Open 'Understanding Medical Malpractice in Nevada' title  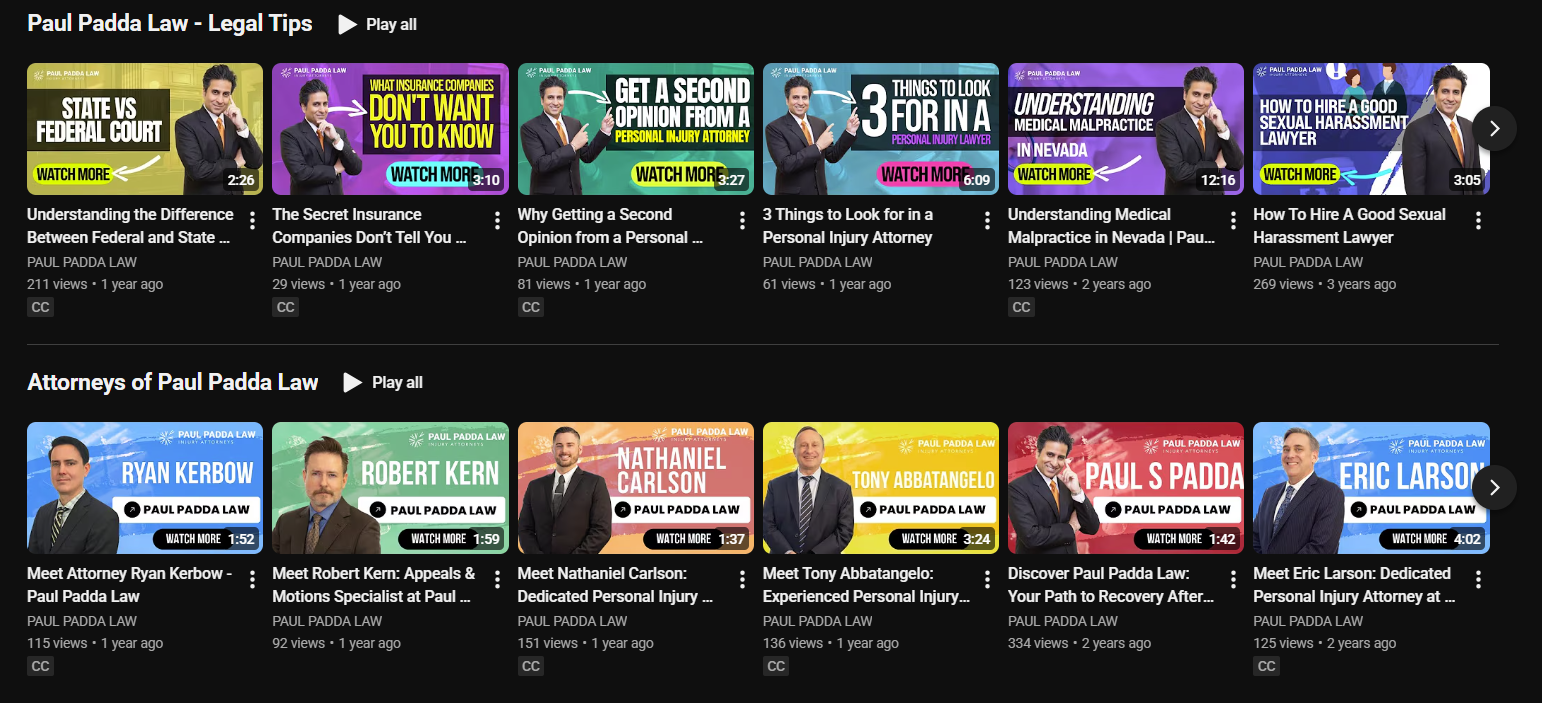pyautogui.click(x=1111, y=226)
